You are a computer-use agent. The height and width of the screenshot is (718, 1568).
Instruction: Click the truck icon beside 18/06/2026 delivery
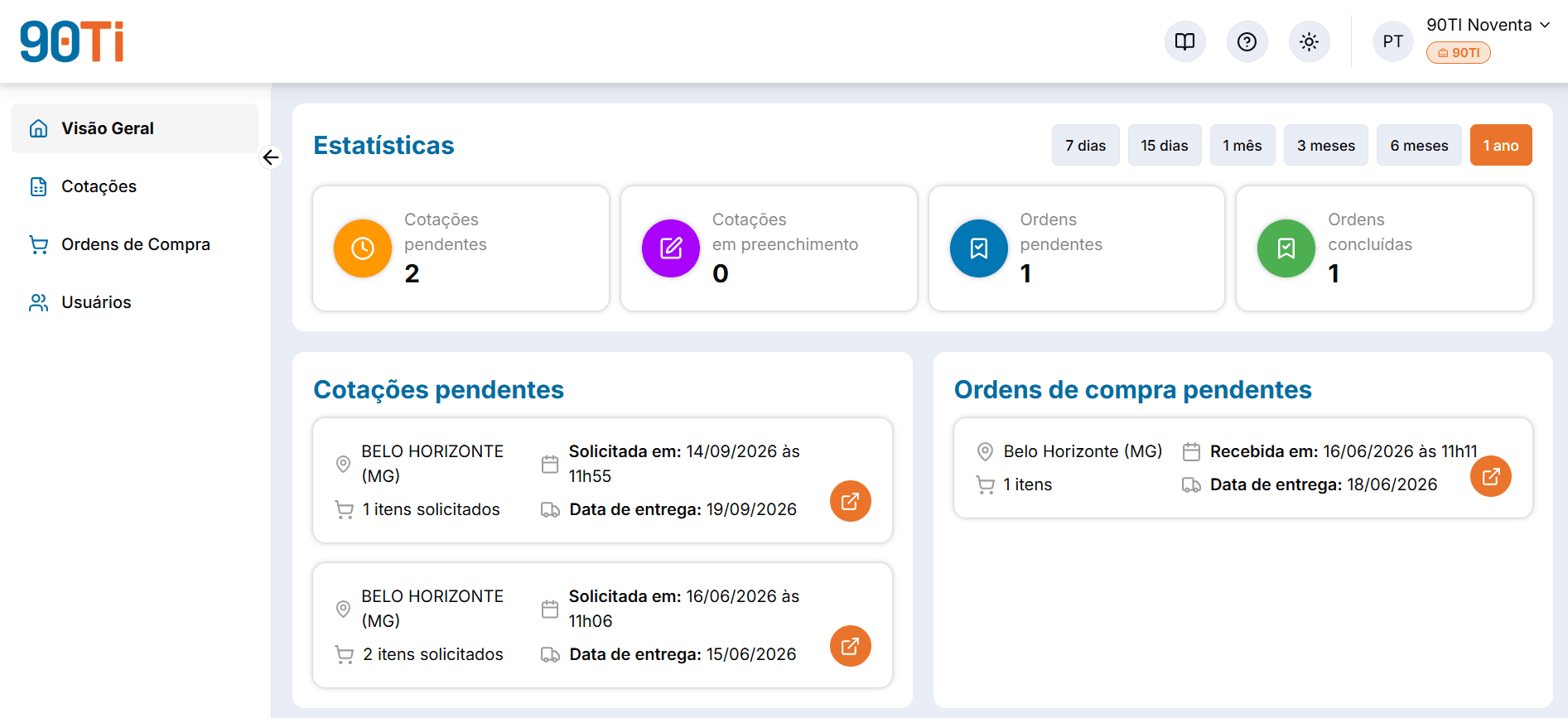coord(1191,484)
